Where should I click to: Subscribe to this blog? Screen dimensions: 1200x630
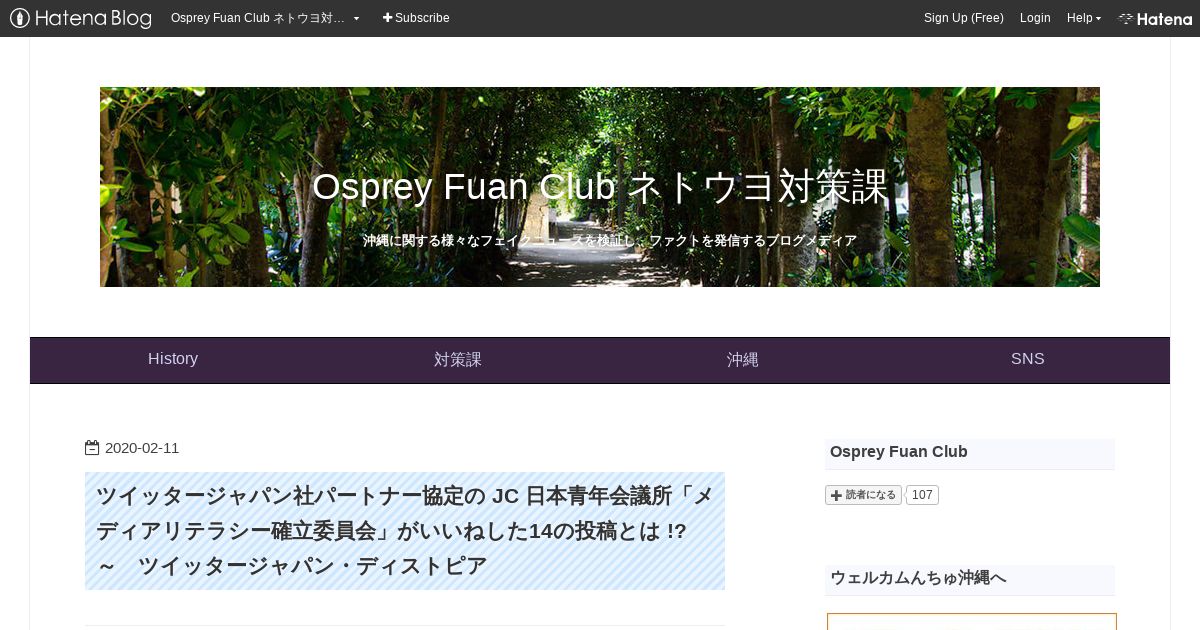tap(416, 18)
